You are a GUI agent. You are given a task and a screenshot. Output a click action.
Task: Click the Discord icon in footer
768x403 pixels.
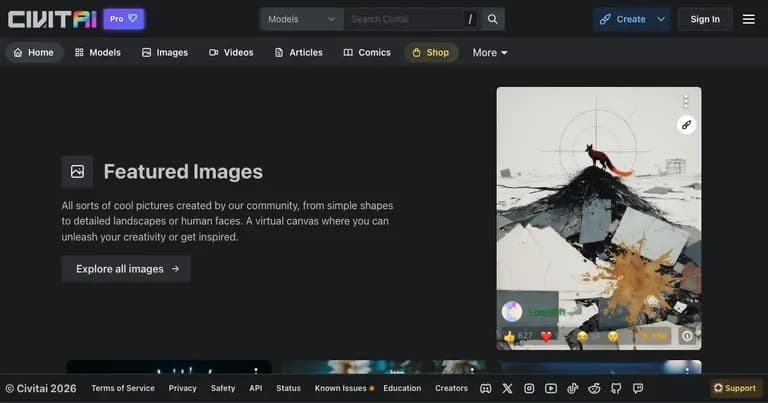pyautogui.click(x=485, y=388)
